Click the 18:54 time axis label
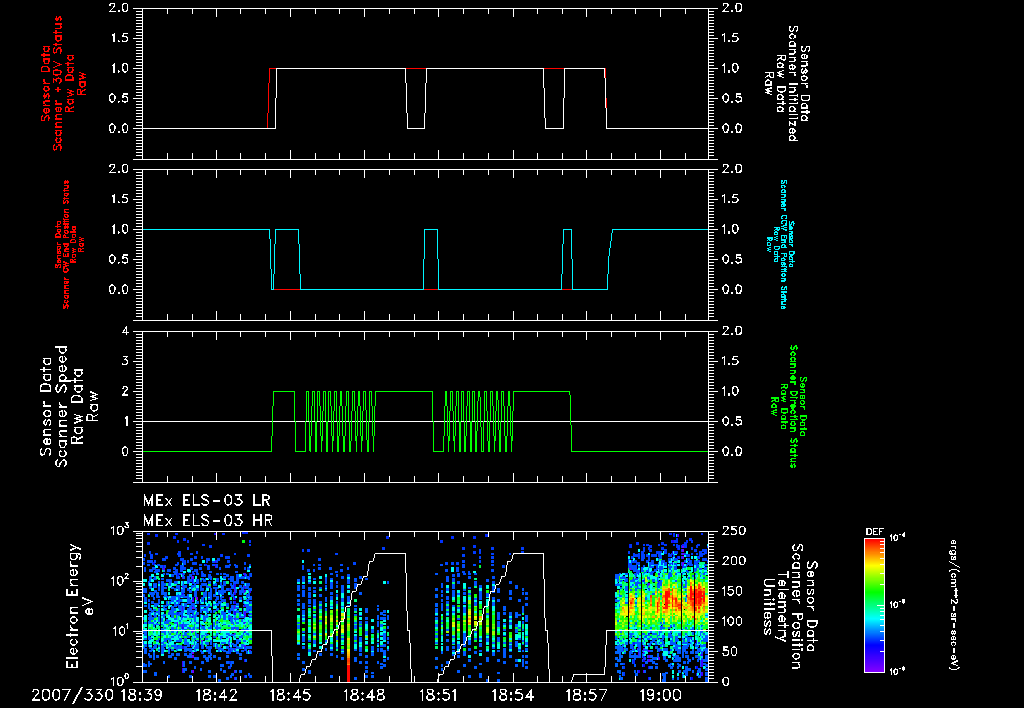This screenshot has height=708, width=1024. pos(512,695)
